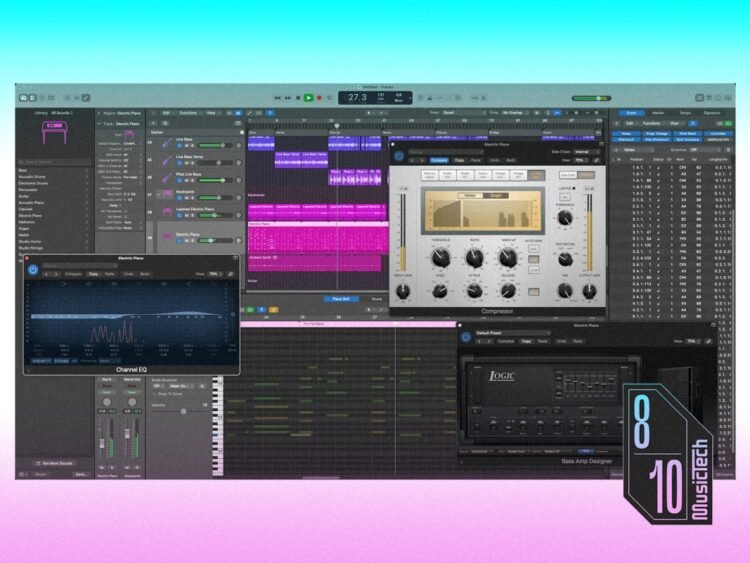Open the Edit menu in Tracks area
This screenshot has width=750, height=563.
tap(166, 113)
